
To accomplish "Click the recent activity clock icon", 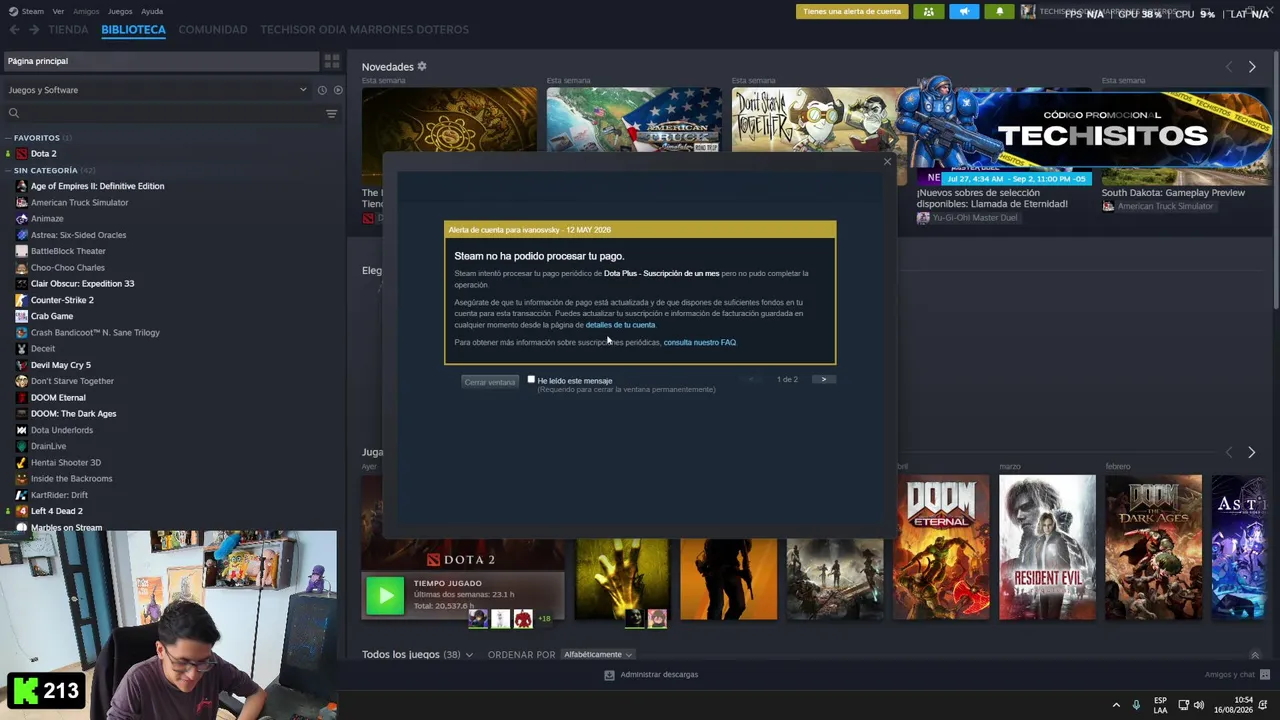I will click(322, 90).
